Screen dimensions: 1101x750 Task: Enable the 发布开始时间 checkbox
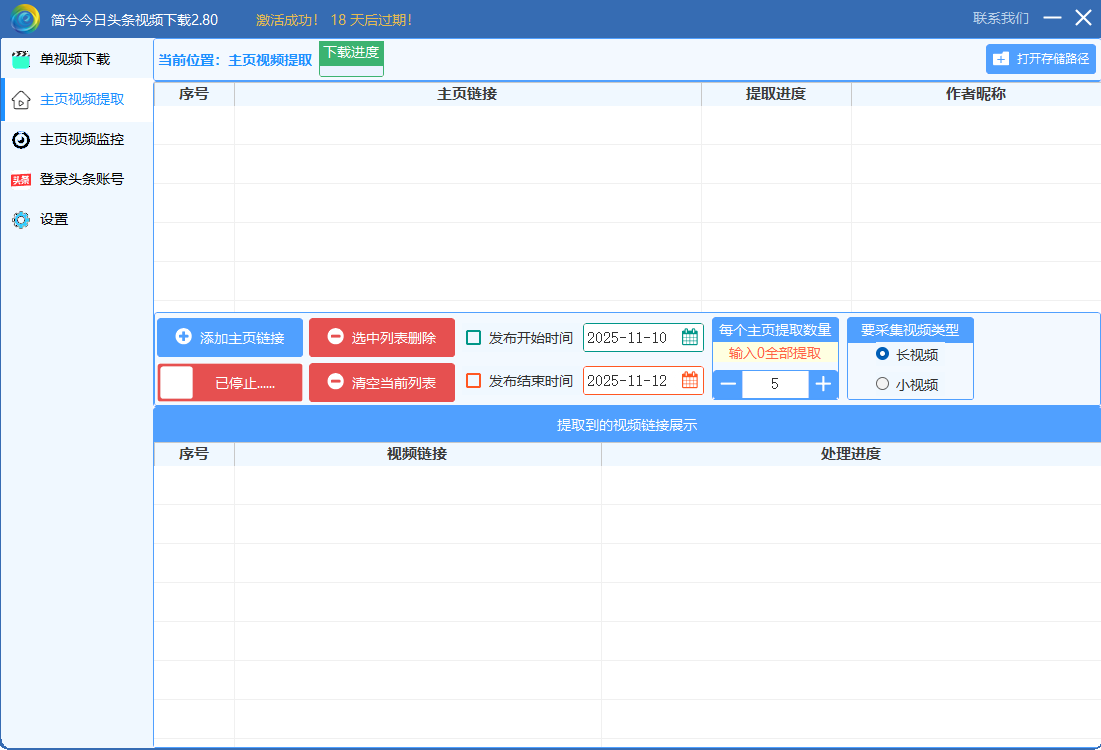click(x=474, y=338)
